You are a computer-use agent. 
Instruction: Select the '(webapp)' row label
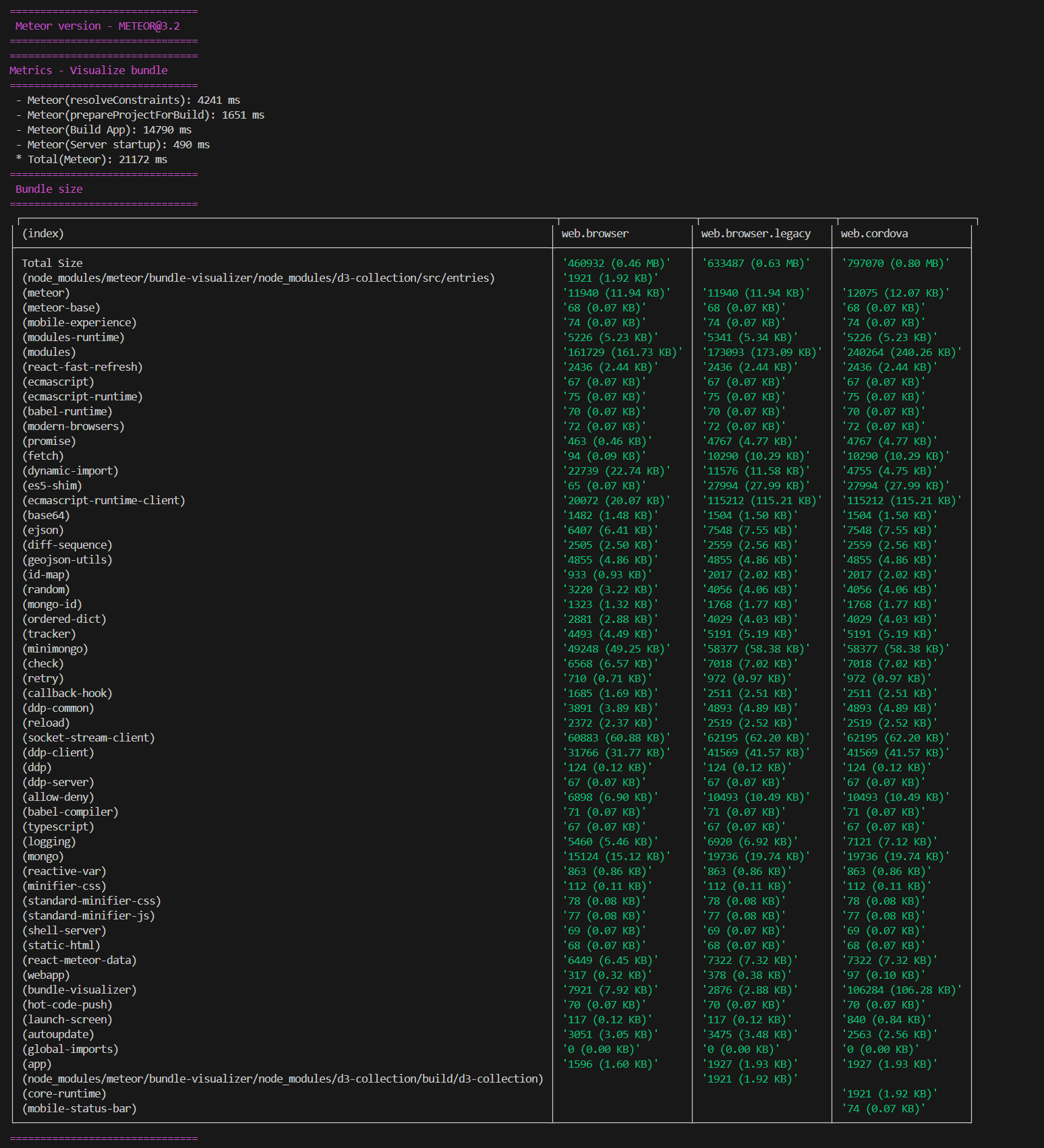click(x=46, y=975)
